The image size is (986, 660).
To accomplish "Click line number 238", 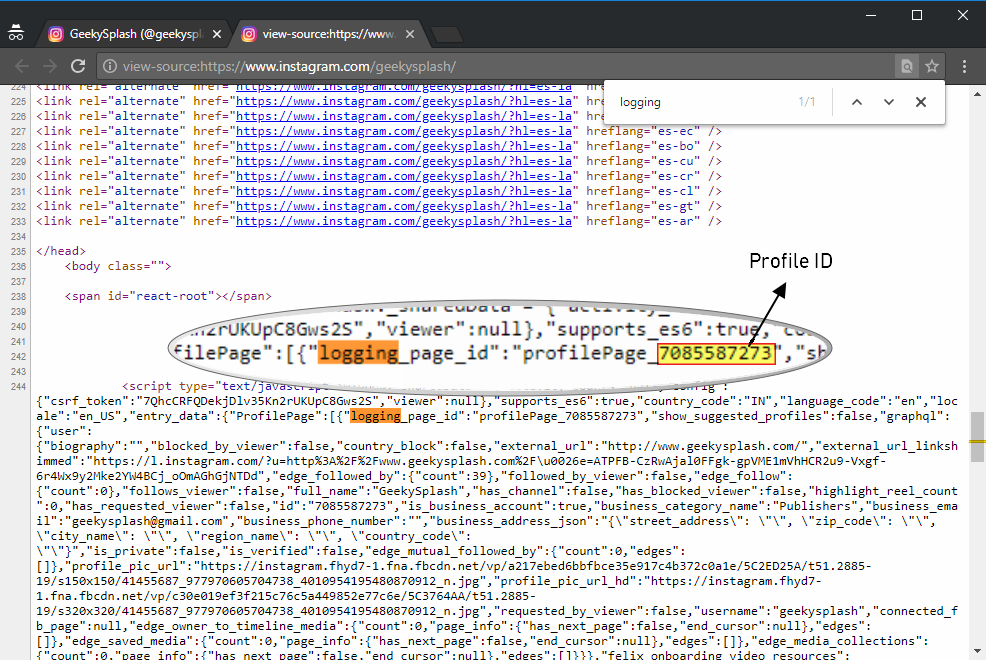I will [x=18, y=297].
